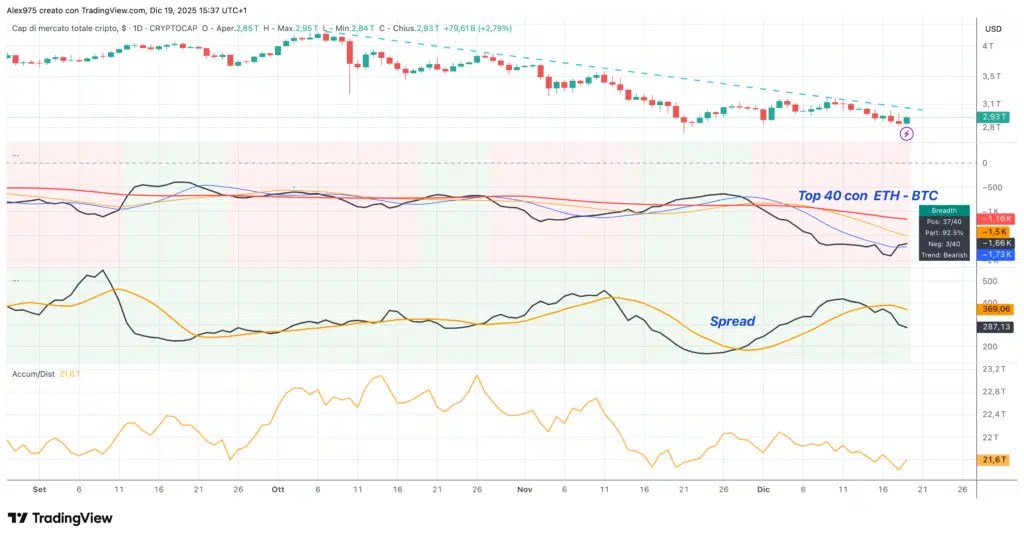
Task: Click the orange 21,6 T axis label
Action: (993, 460)
